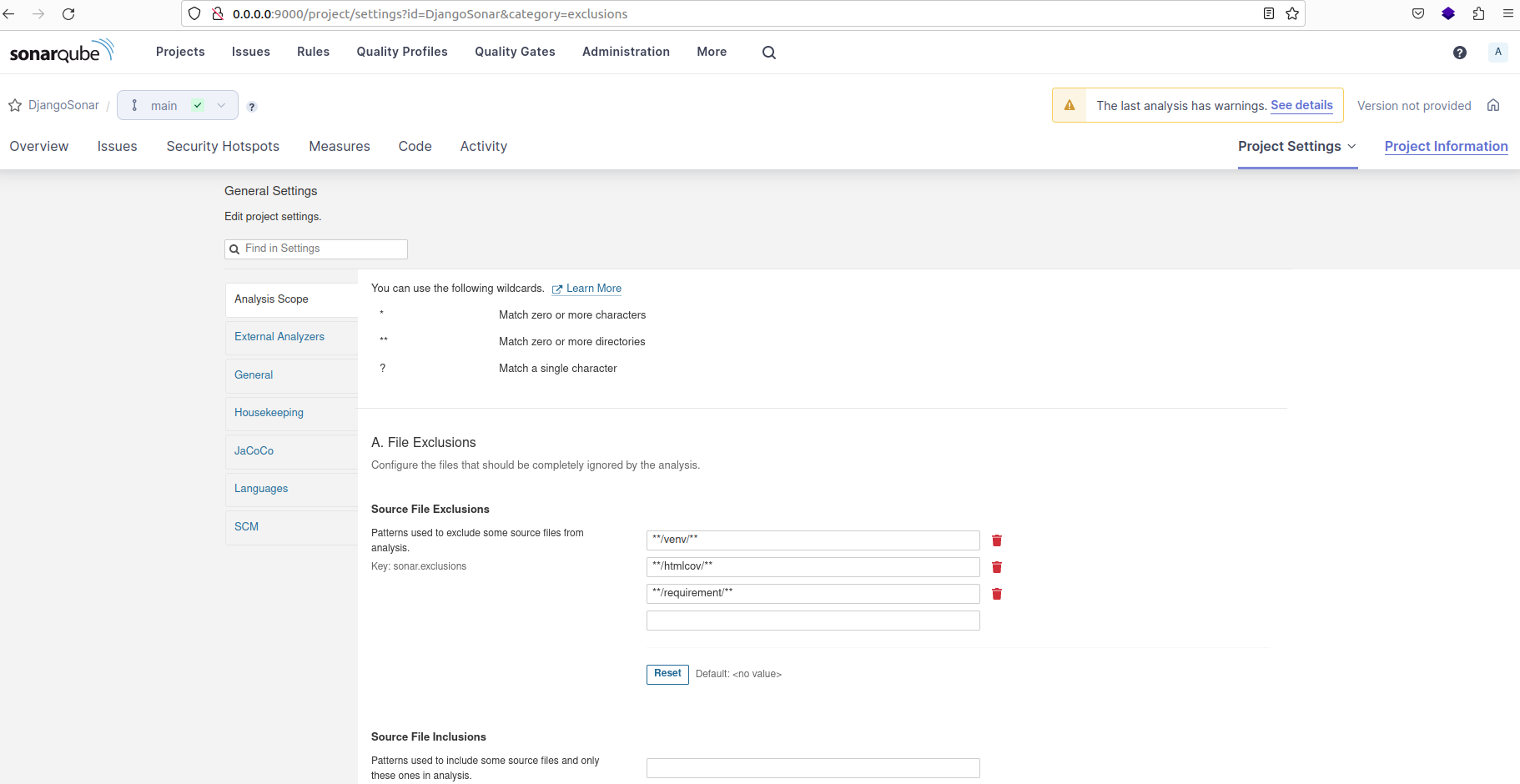Delete the **/htmlcov/** exclusion pattern
The height and width of the screenshot is (784, 1520).
[x=997, y=567]
